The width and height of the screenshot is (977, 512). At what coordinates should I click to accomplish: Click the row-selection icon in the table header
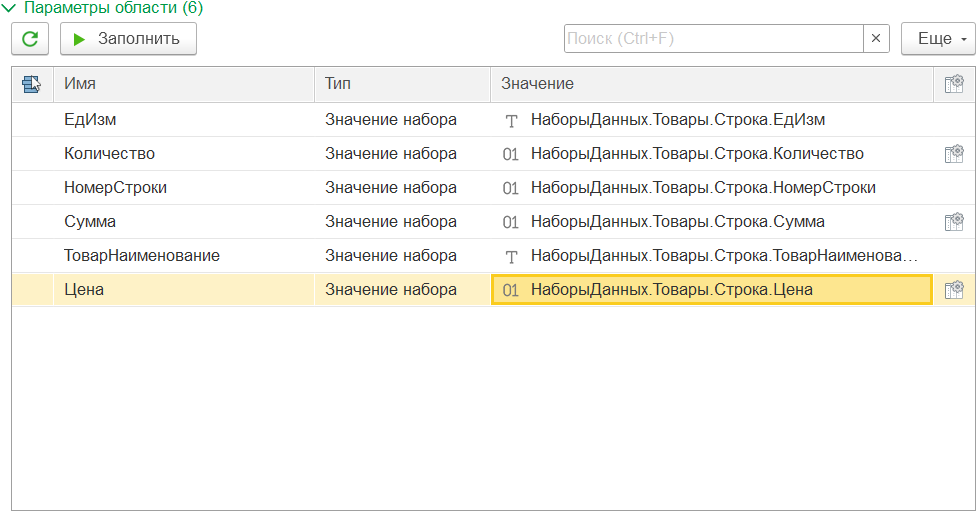32,83
